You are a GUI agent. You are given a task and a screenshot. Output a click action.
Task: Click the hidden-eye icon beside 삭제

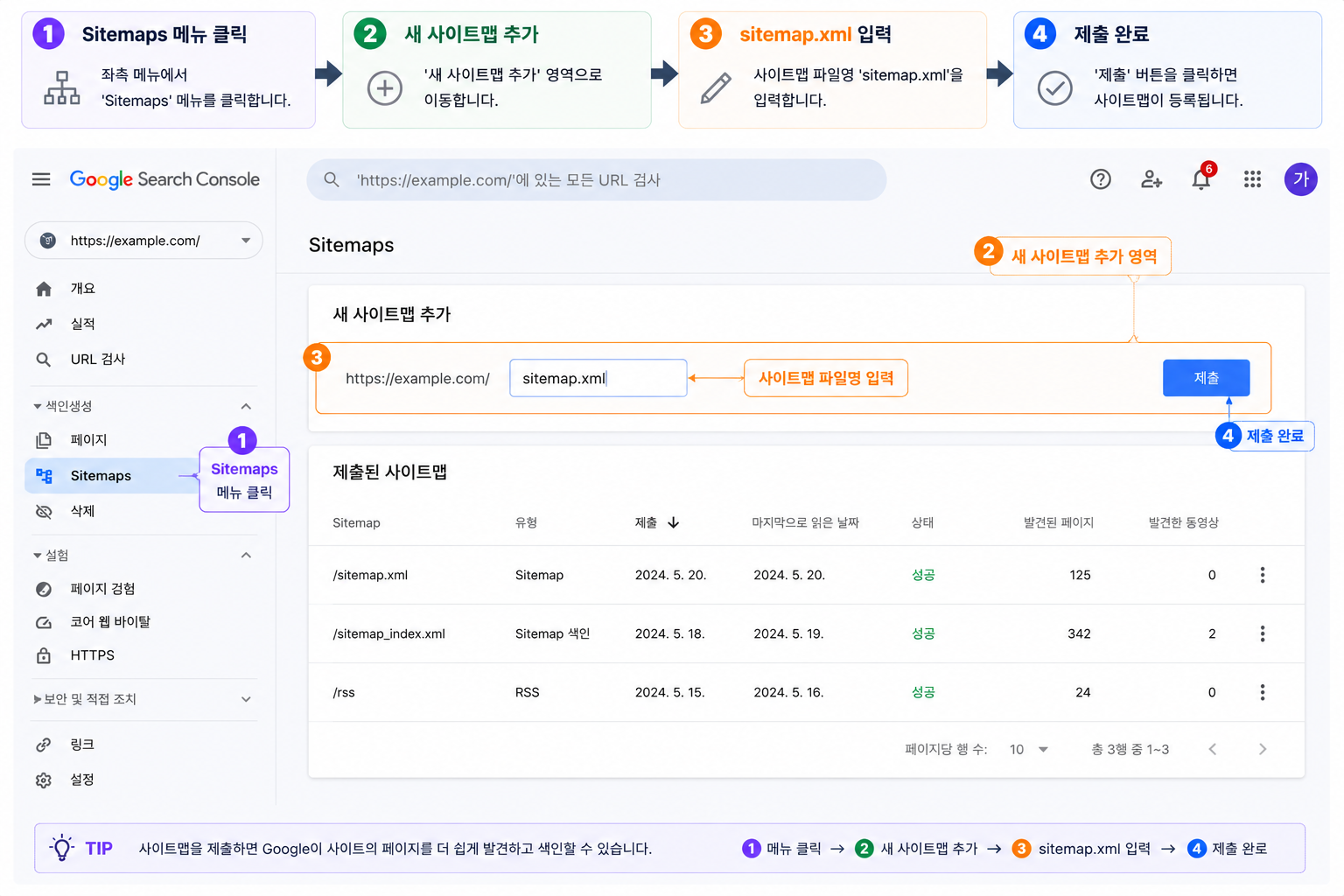click(44, 512)
